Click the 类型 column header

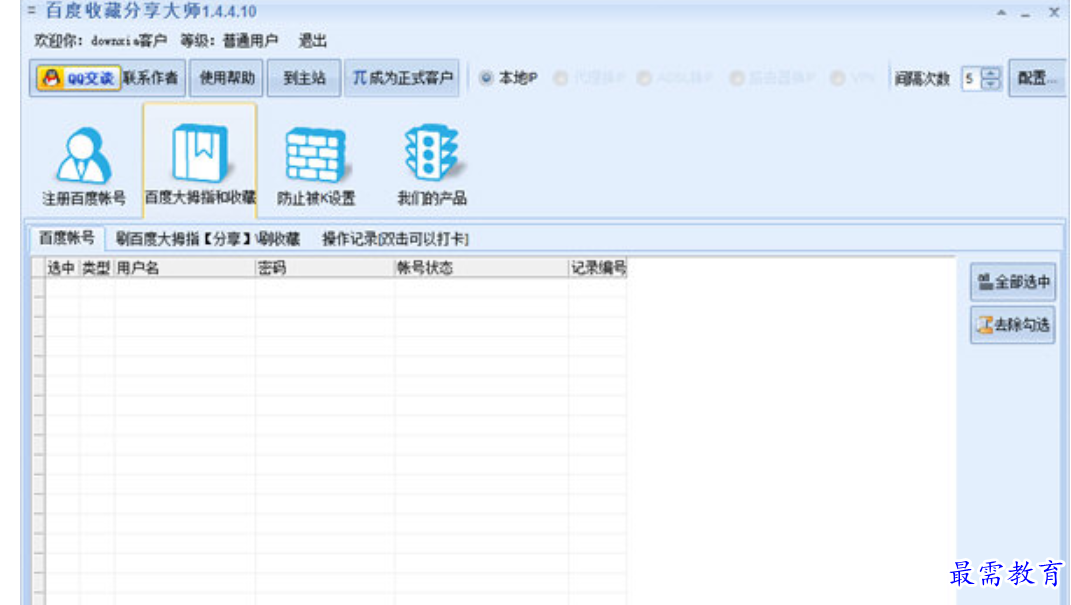click(96, 268)
